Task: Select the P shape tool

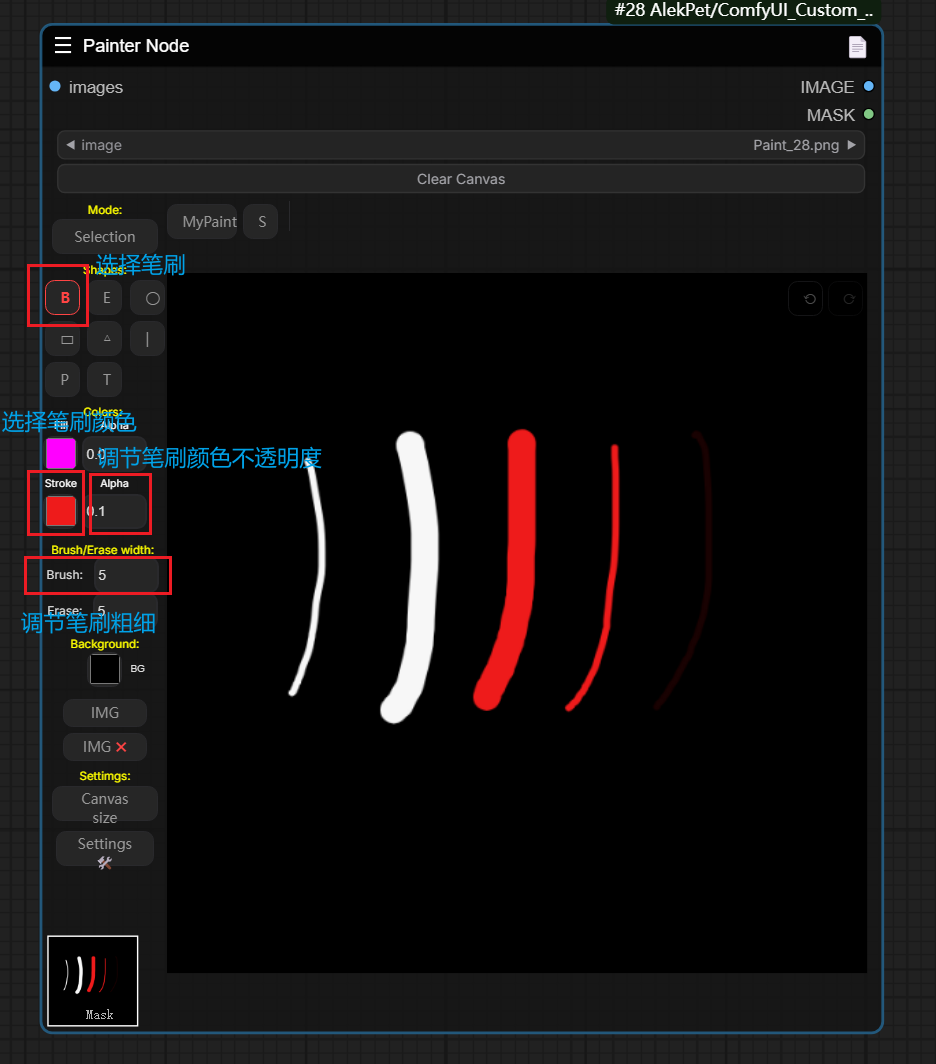Action: pos(64,380)
